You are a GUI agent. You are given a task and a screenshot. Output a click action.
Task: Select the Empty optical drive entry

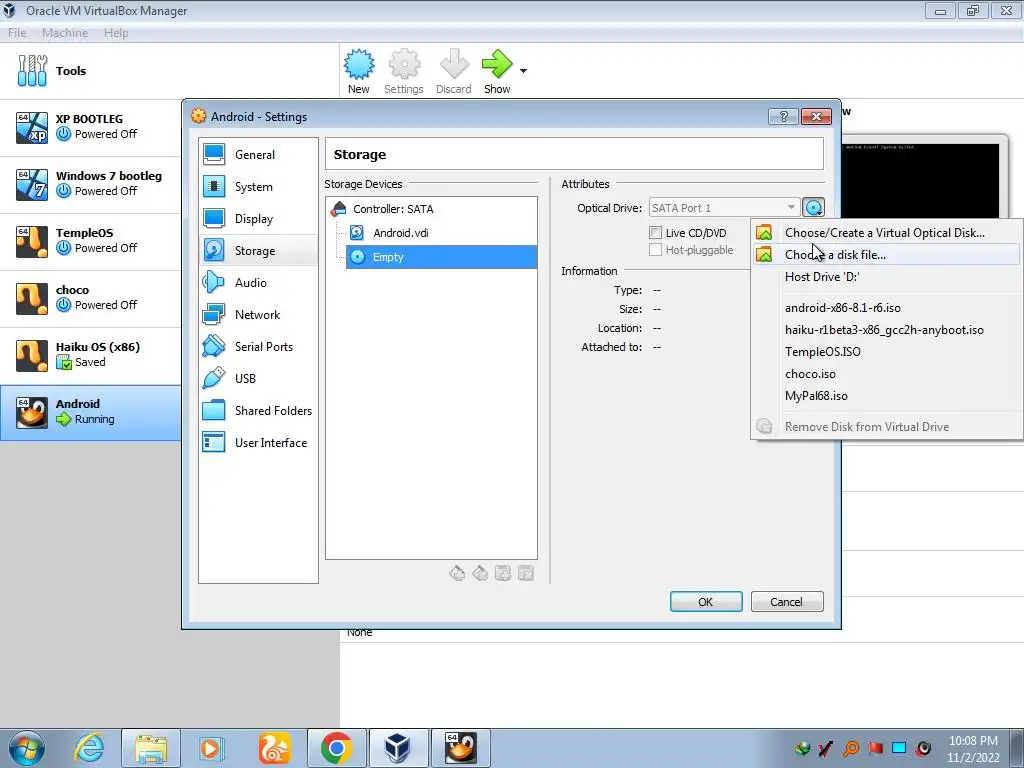441,257
